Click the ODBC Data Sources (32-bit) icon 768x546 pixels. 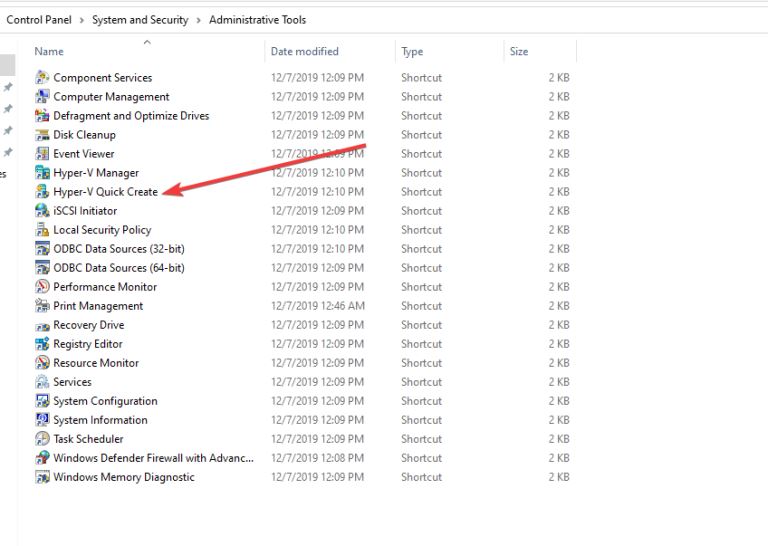[x=43, y=249]
